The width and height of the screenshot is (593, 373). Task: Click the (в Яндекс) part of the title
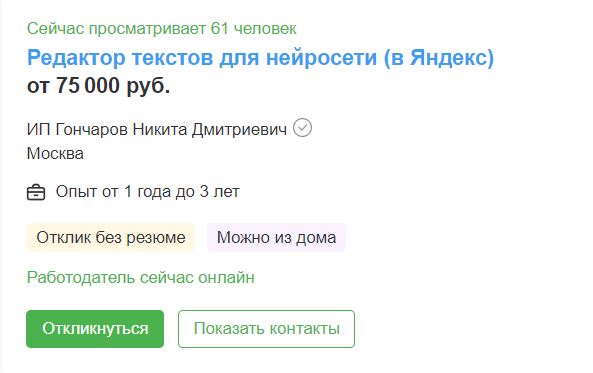point(439,58)
